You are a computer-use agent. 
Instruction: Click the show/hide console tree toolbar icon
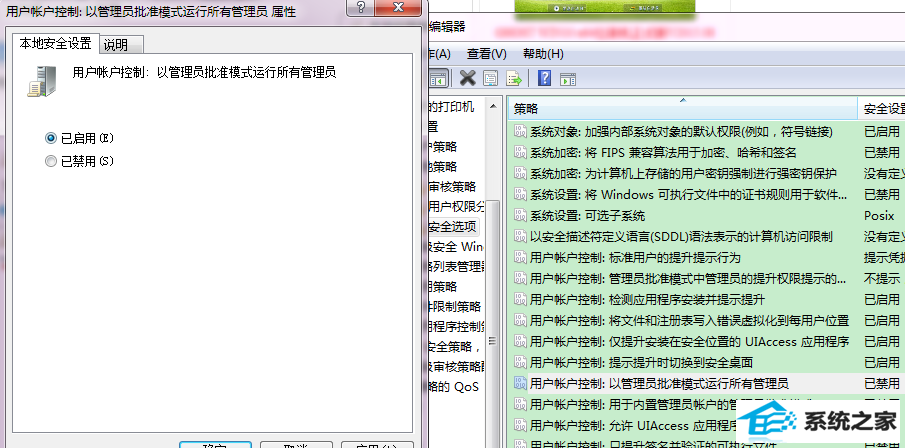[437, 78]
